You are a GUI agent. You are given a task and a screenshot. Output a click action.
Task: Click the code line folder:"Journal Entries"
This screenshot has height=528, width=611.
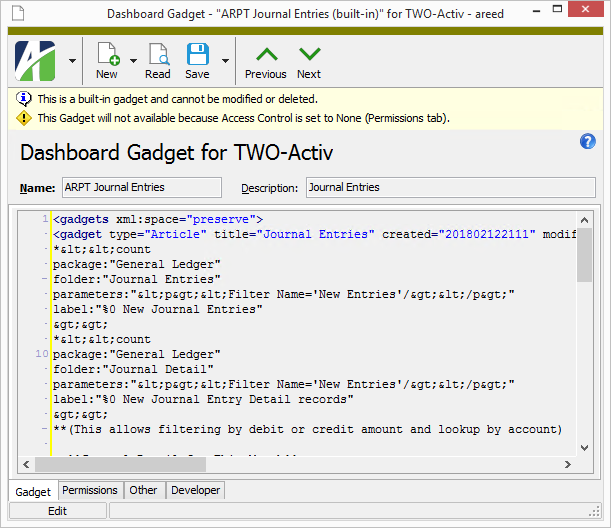pos(137,279)
